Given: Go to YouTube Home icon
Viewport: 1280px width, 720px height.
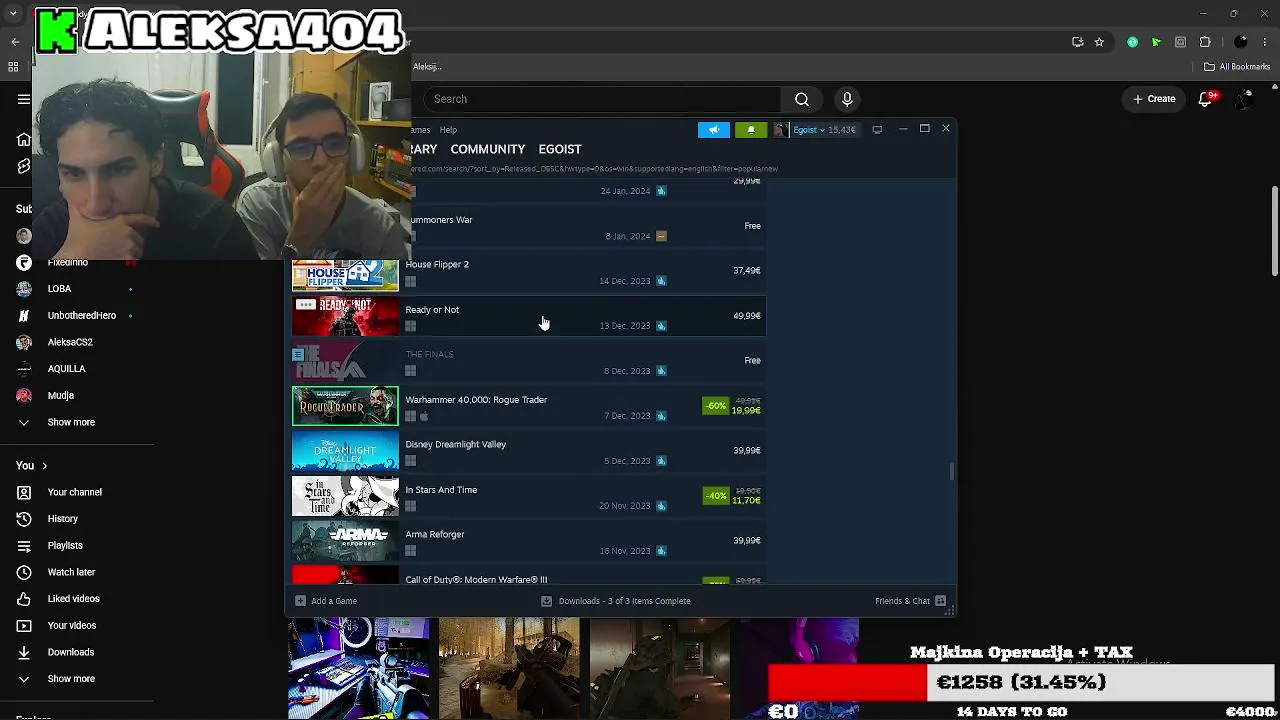Looking at the screenshot, I should click(24, 140).
